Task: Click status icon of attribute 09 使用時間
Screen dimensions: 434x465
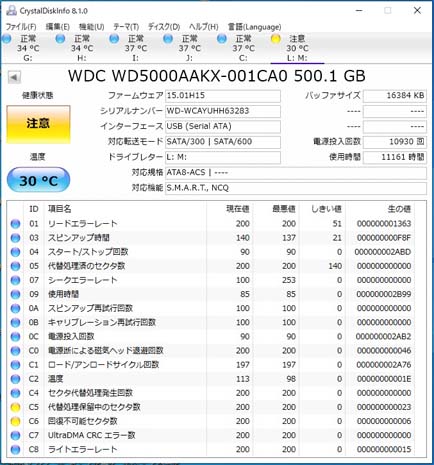Action: tap(15, 294)
